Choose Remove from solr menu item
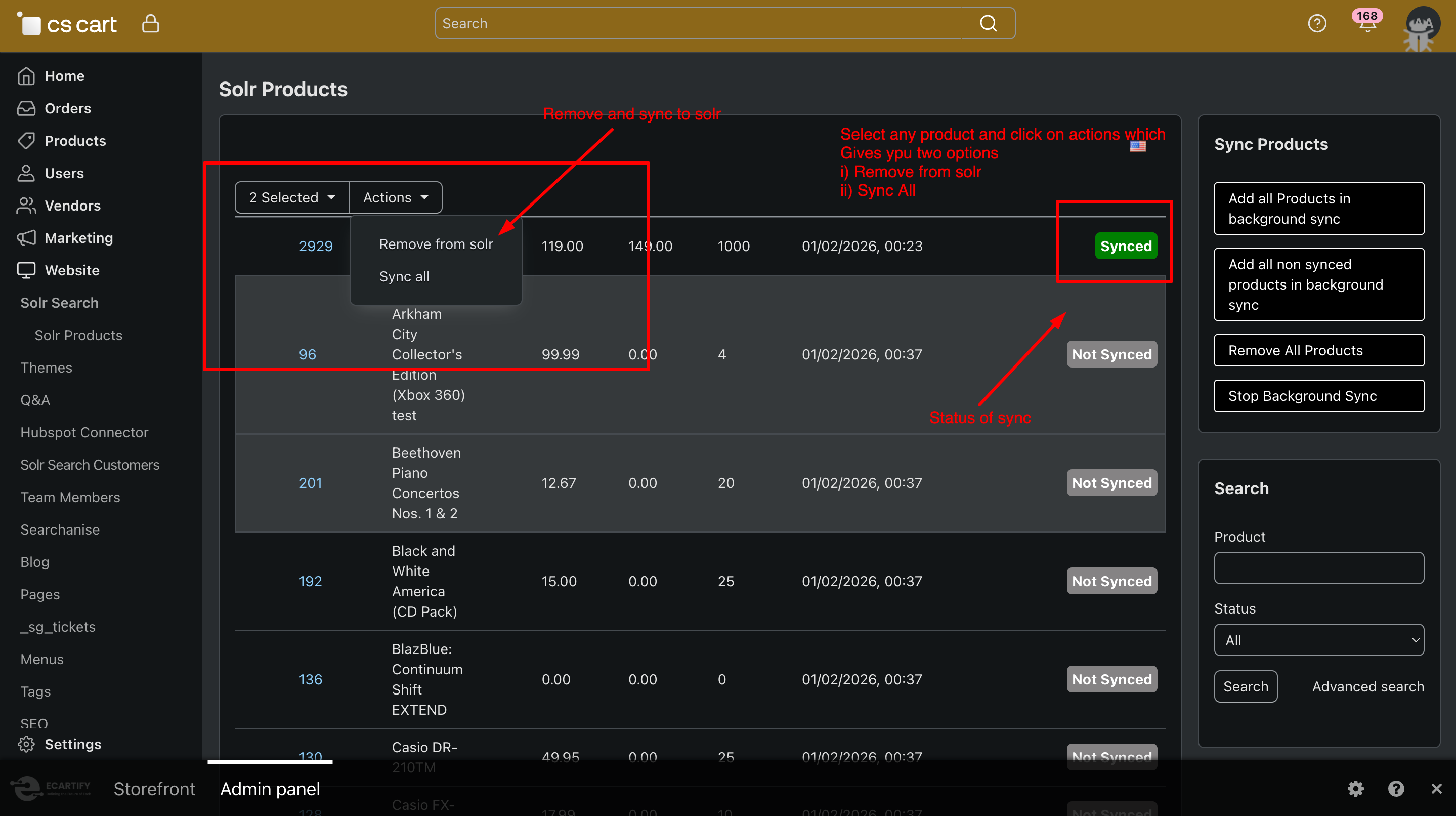The height and width of the screenshot is (816, 1456). click(x=436, y=244)
